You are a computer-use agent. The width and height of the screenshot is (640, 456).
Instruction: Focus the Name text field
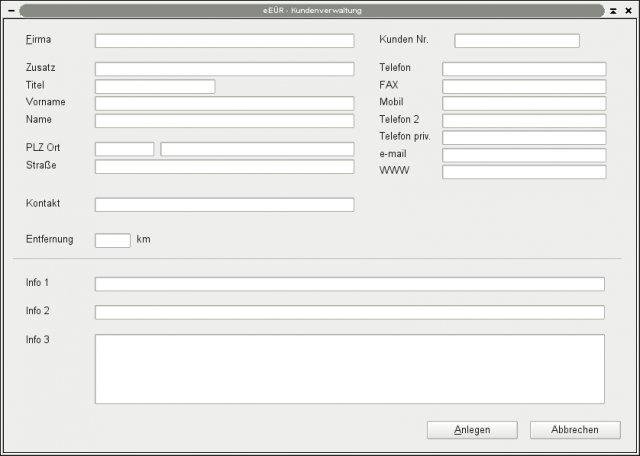coord(224,121)
